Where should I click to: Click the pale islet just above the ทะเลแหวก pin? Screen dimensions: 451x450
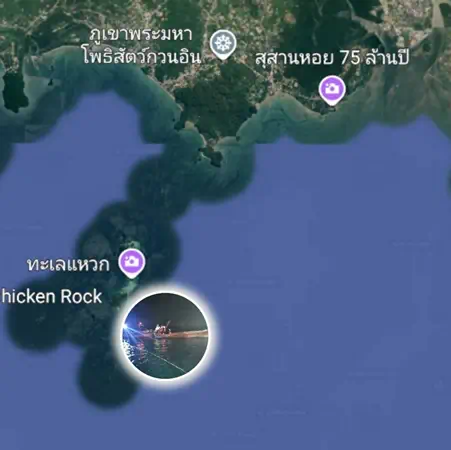[x=133, y=246]
